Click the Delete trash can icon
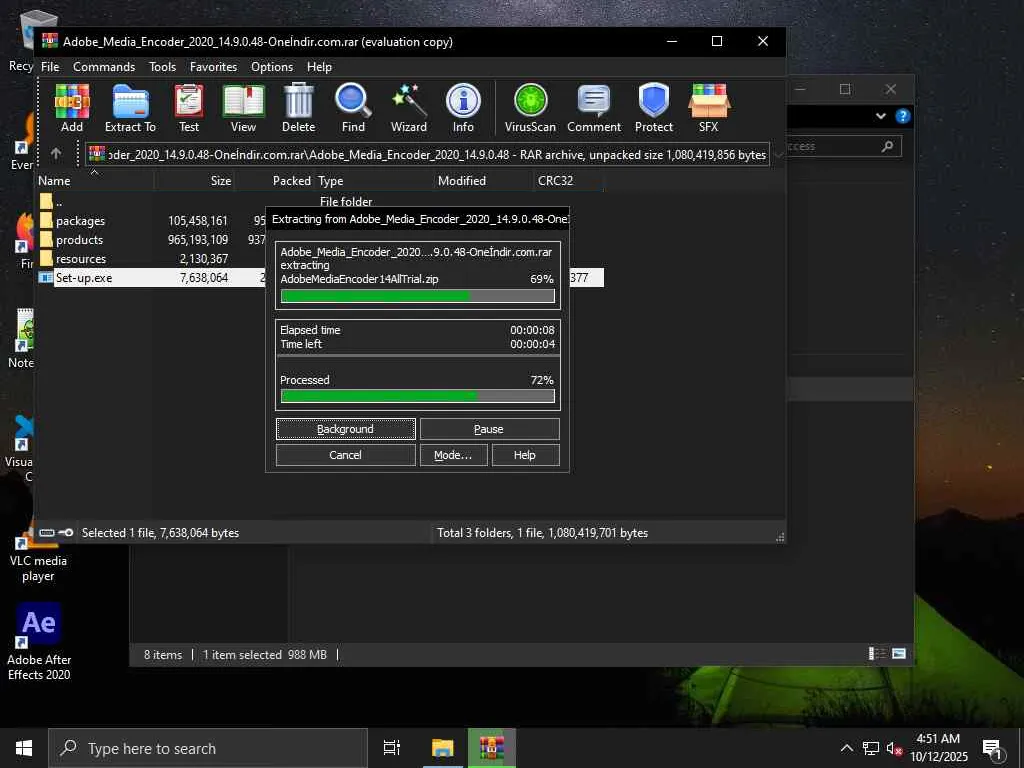This screenshot has width=1024, height=768. (298, 108)
